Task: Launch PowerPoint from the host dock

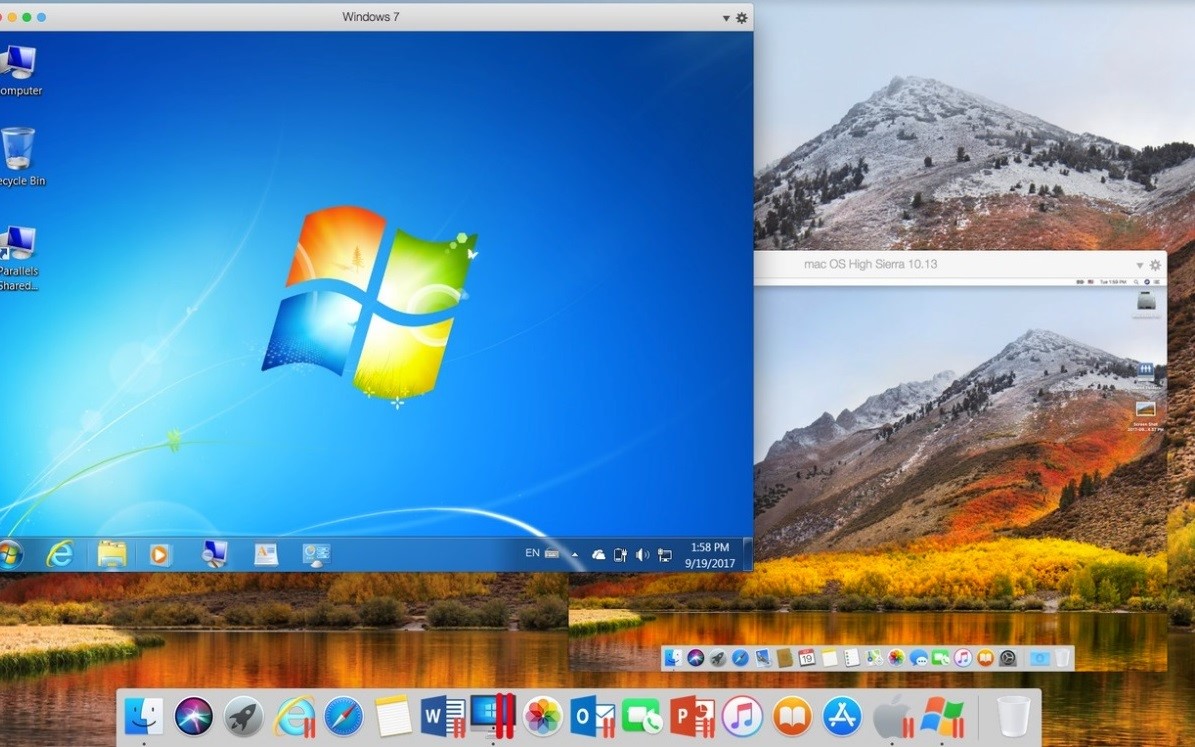Action: [692, 717]
